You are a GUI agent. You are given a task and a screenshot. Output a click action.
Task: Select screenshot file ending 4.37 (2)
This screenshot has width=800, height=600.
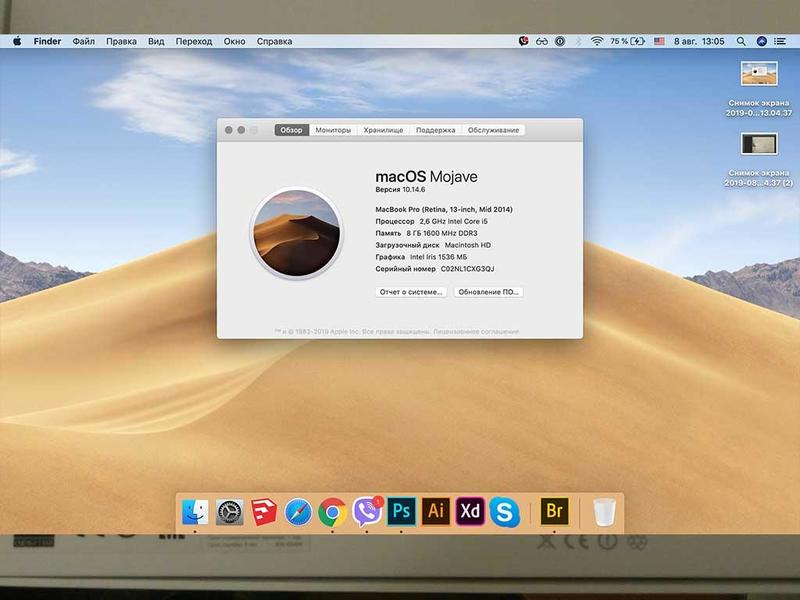click(x=759, y=144)
